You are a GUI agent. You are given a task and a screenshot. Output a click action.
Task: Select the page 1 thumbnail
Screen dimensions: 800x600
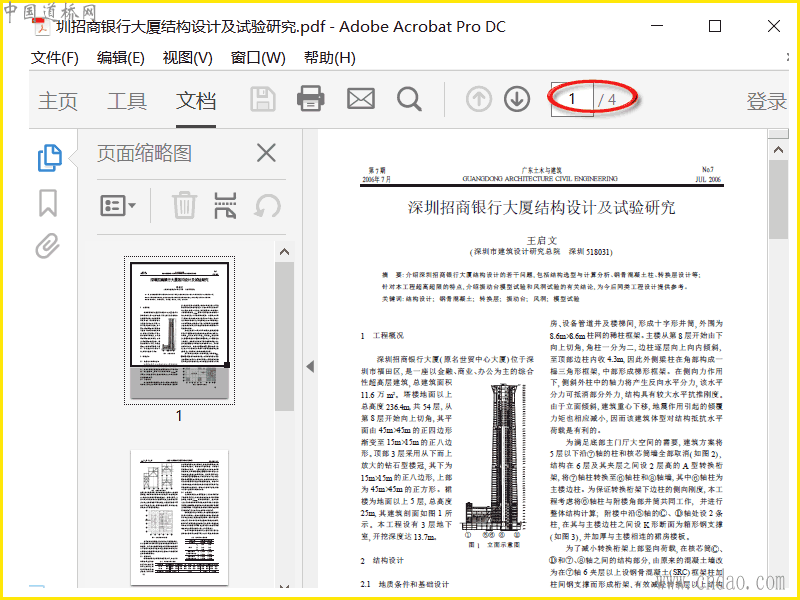[x=179, y=330]
